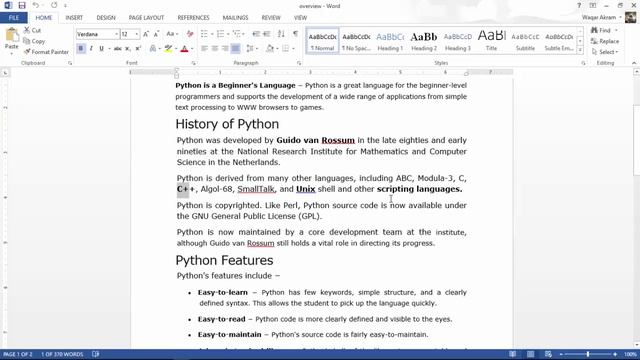Grow the font size
Image resolution: width=640 pixels, height=360 pixels.
(146, 34)
